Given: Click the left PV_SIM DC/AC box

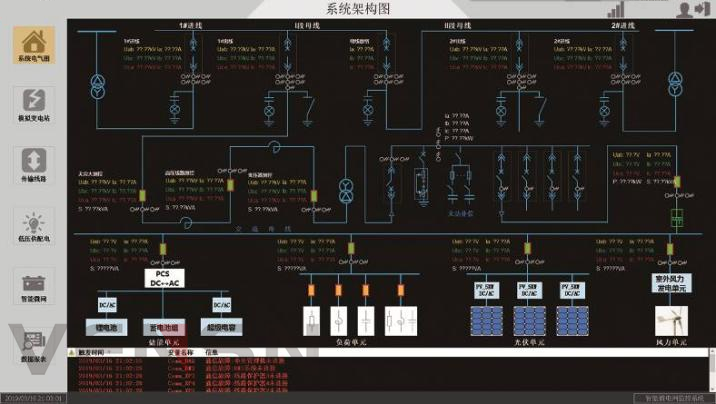Looking at the screenshot, I should (486, 290).
